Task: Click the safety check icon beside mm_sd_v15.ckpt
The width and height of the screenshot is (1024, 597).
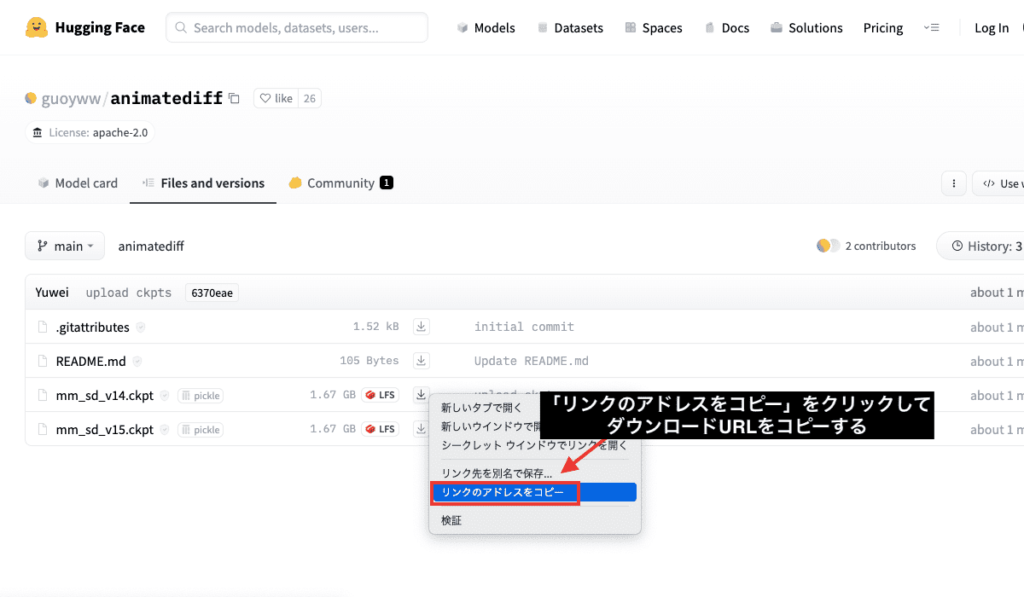Action: [x=165, y=429]
